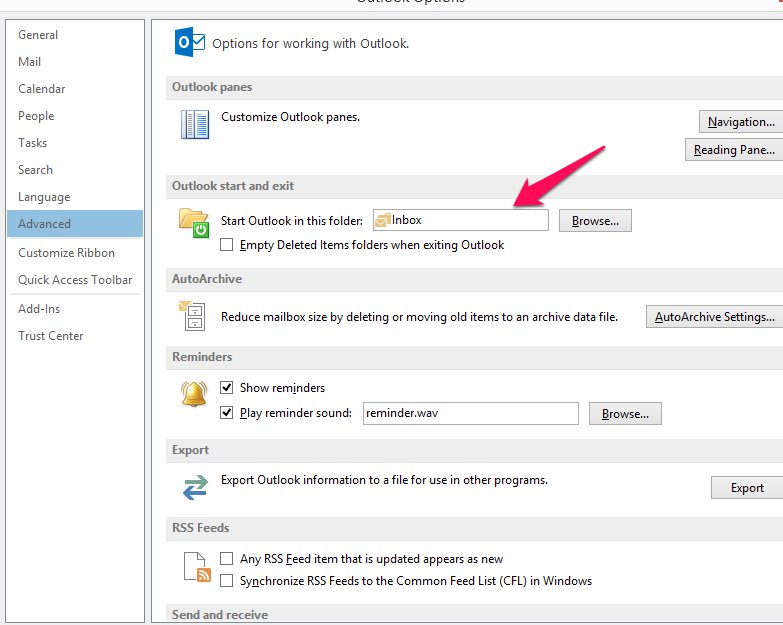Click the reminders bell icon
The image size is (783, 625).
click(194, 394)
